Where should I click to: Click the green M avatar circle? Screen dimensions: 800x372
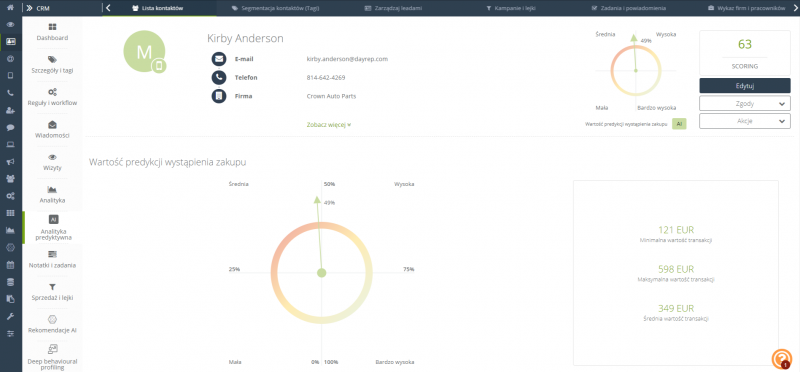point(144,52)
